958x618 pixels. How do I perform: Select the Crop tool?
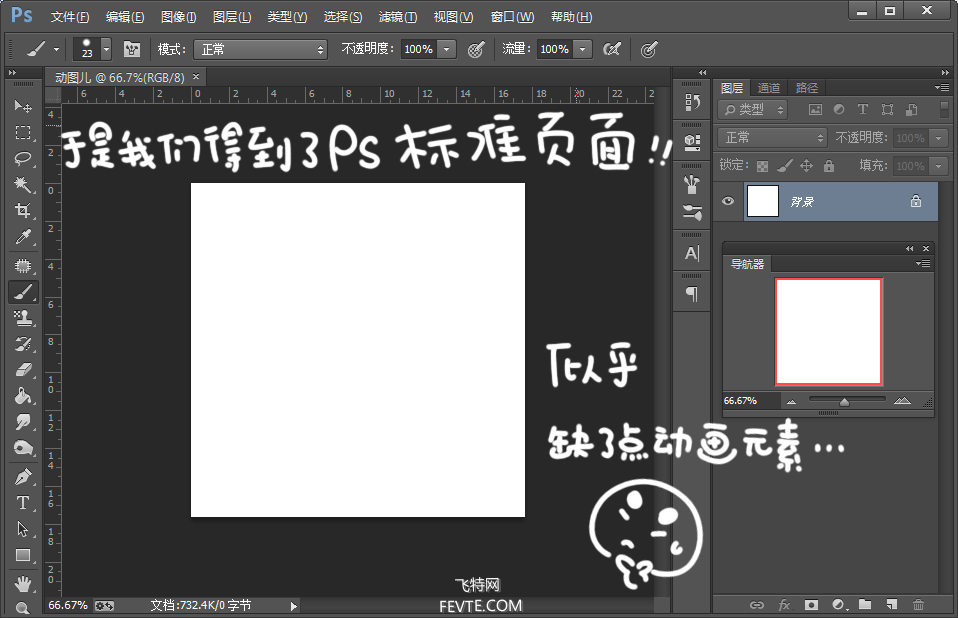23,211
